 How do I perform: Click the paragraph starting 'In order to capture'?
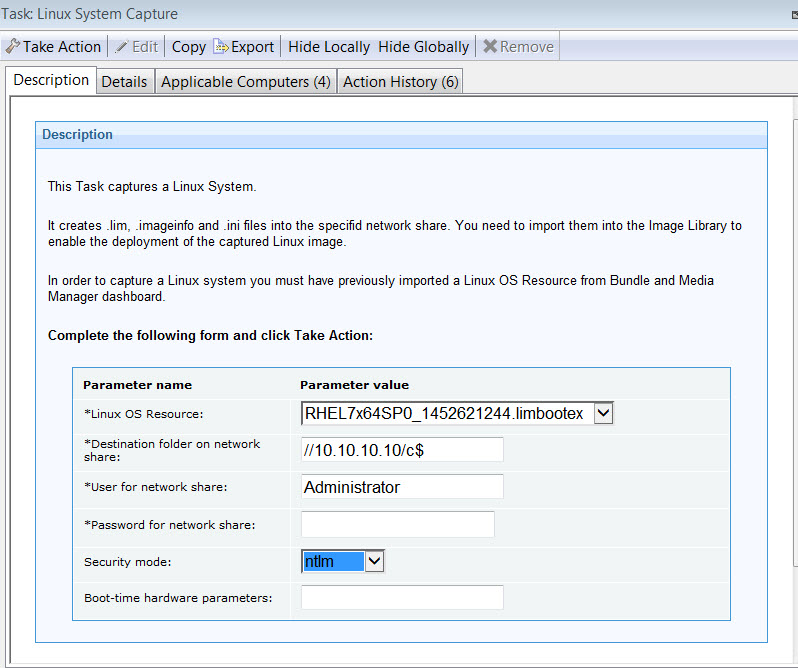[381, 288]
